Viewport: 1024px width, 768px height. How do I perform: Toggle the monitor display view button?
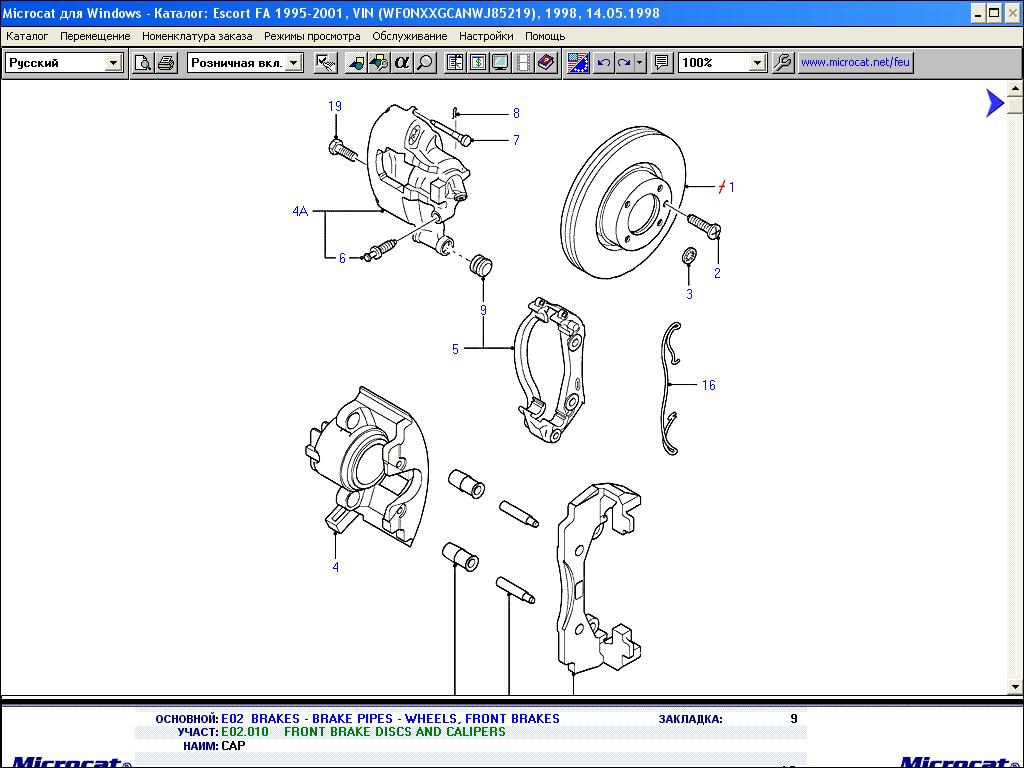click(x=500, y=63)
